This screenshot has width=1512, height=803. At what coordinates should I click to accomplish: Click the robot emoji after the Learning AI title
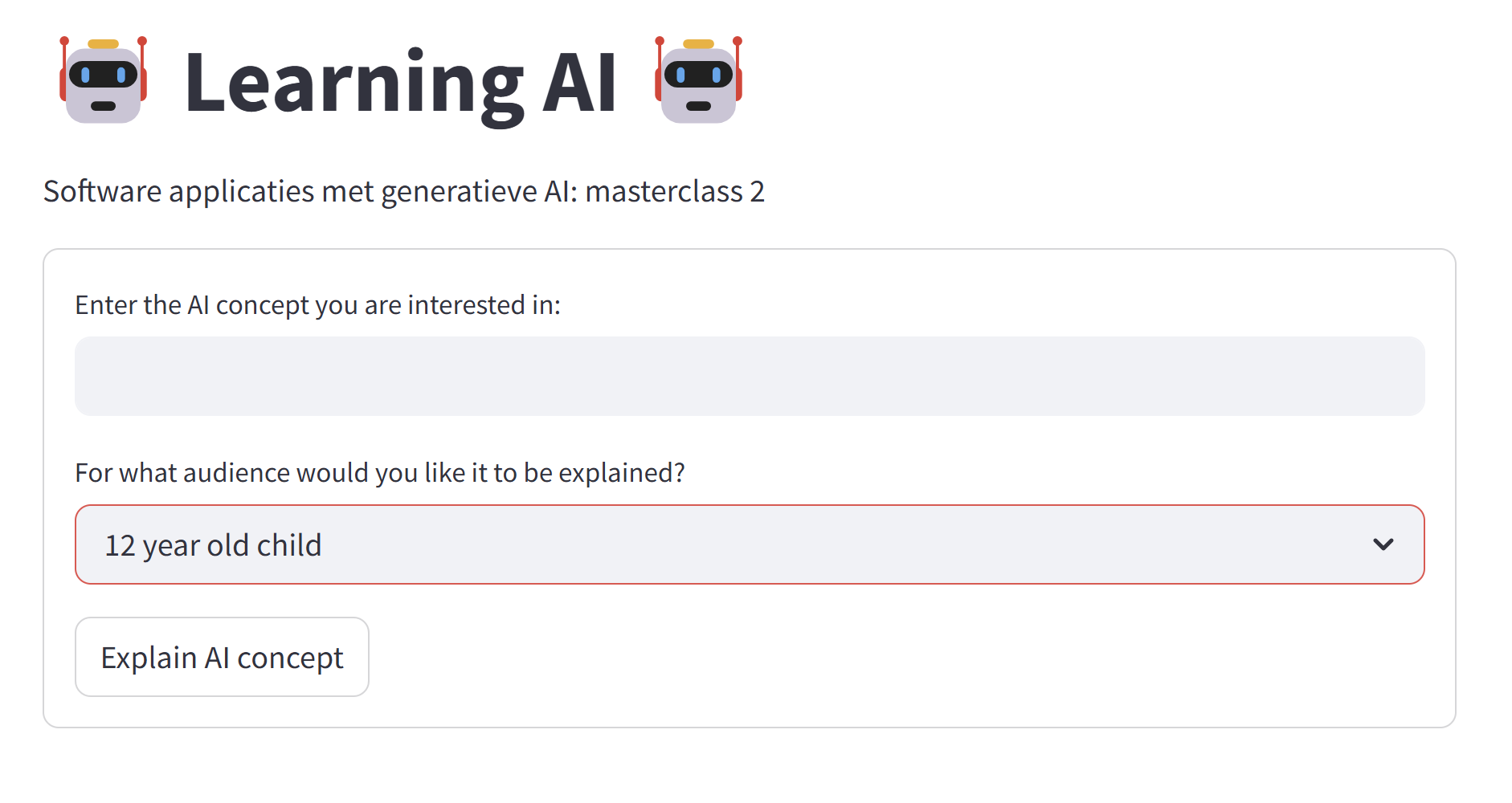pos(698,80)
